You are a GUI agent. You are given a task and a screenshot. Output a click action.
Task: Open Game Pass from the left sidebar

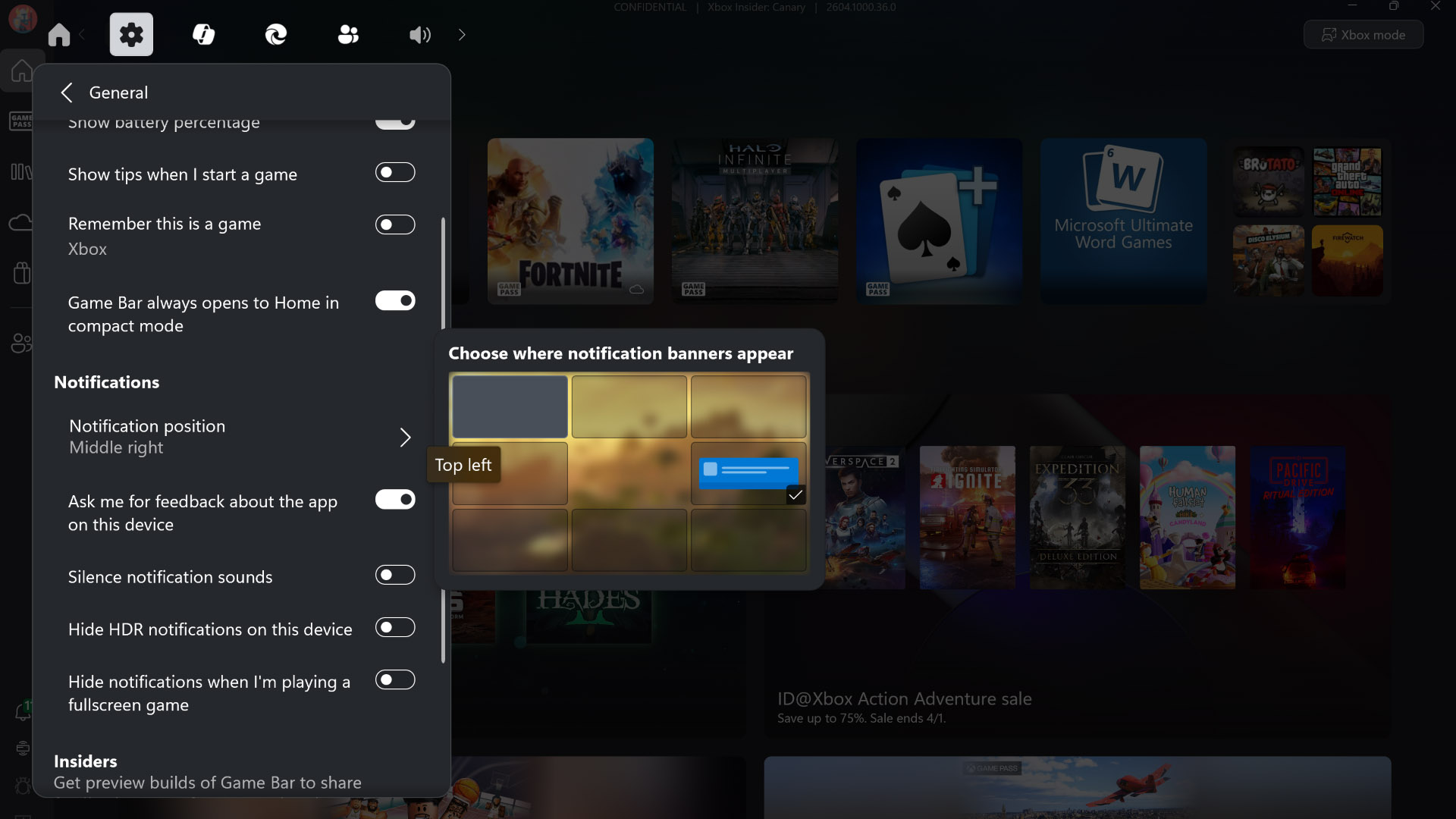[21, 121]
